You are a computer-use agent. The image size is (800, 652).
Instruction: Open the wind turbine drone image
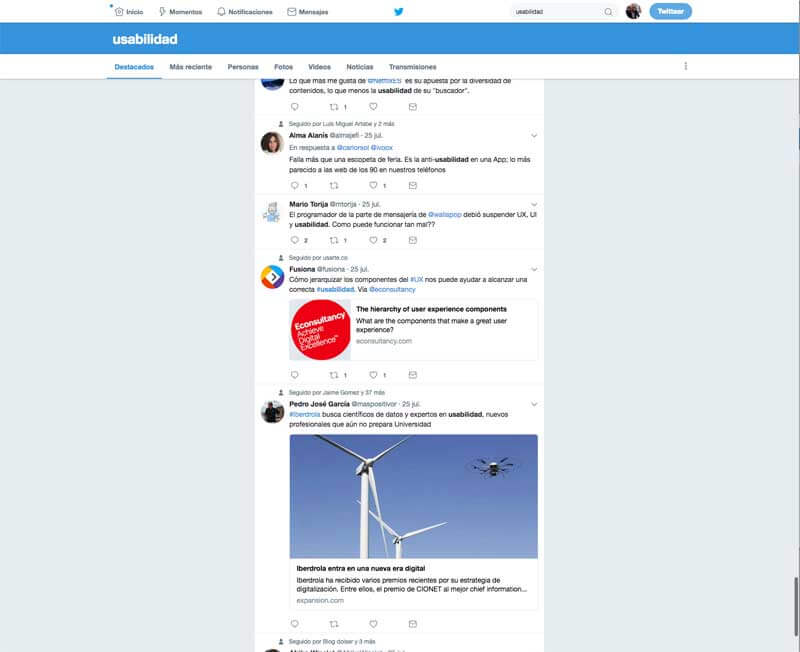pos(413,496)
